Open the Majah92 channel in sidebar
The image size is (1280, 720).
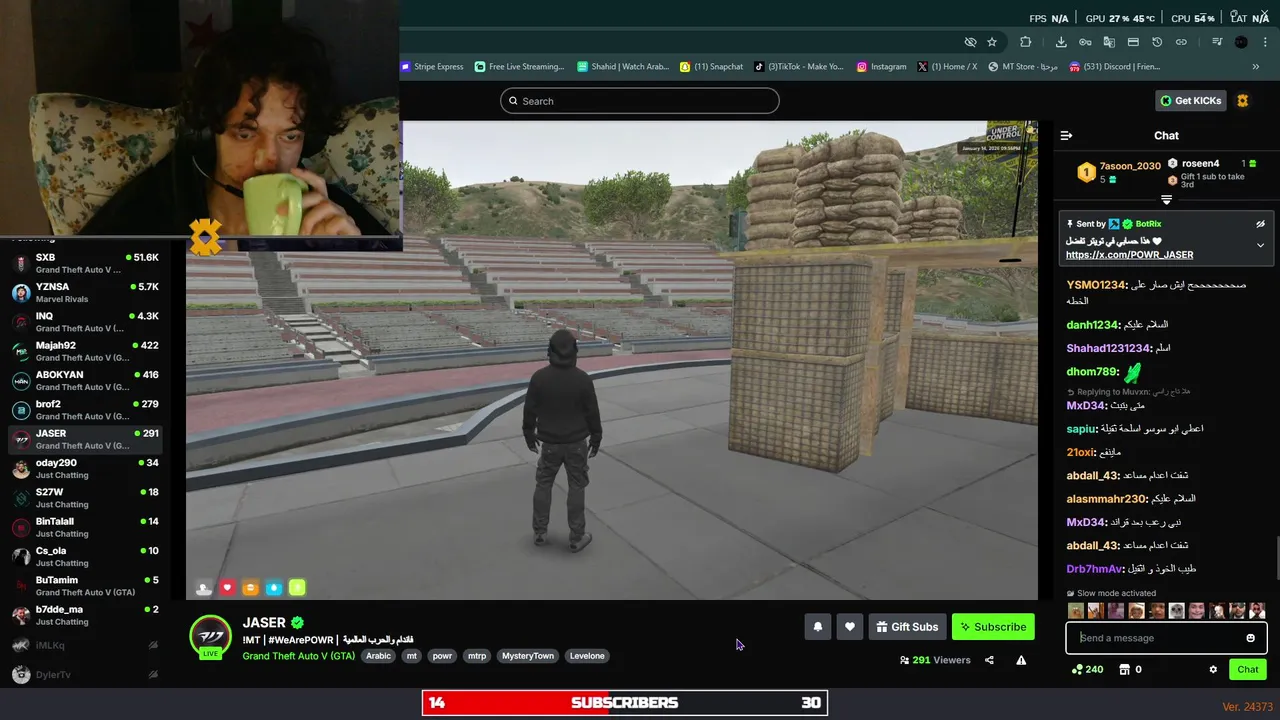tap(85, 351)
